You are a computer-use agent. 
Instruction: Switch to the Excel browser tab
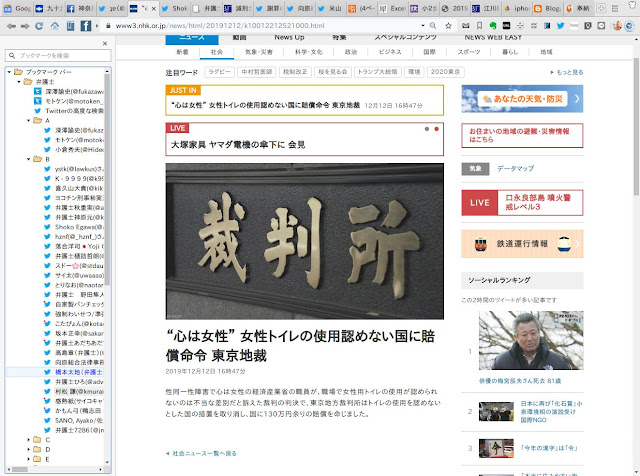click(392, 8)
